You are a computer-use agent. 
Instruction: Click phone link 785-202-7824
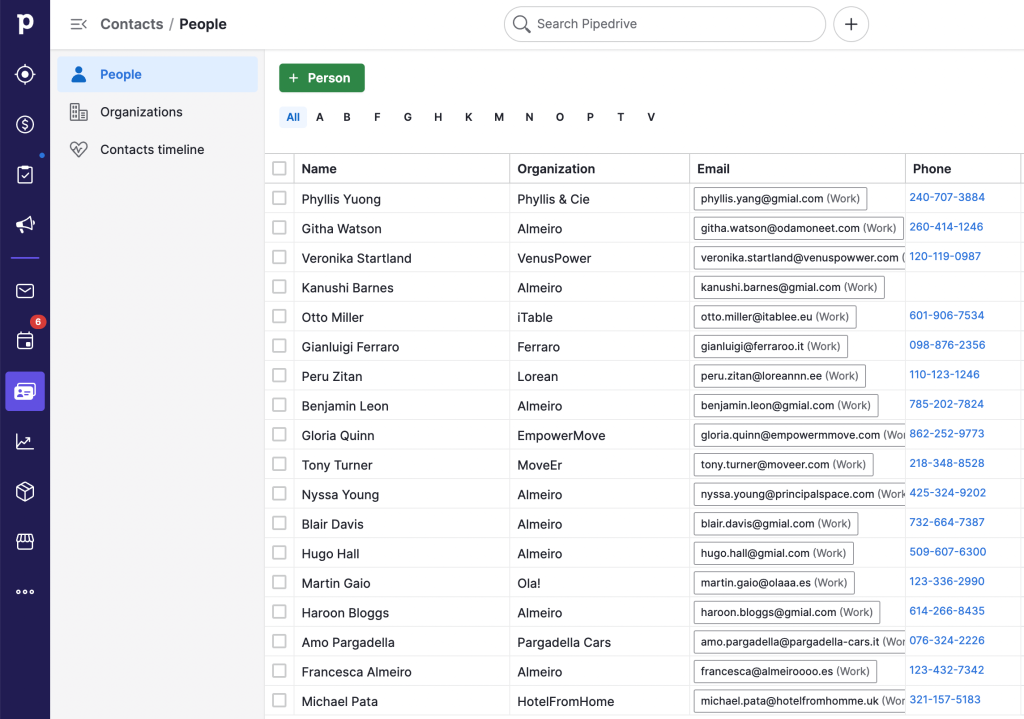coord(946,404)
